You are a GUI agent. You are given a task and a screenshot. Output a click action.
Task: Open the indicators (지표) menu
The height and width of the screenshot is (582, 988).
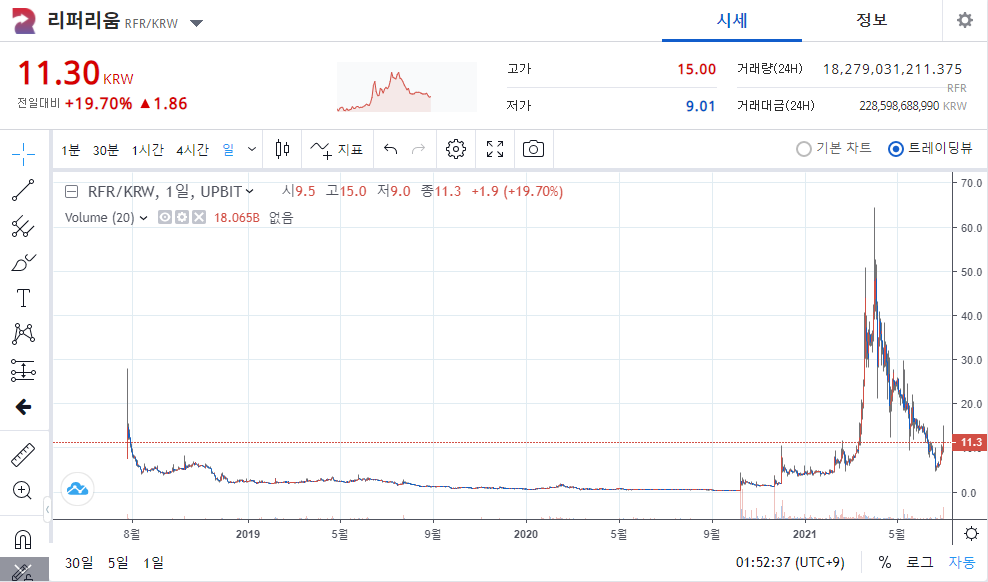(x=337, y=149)
